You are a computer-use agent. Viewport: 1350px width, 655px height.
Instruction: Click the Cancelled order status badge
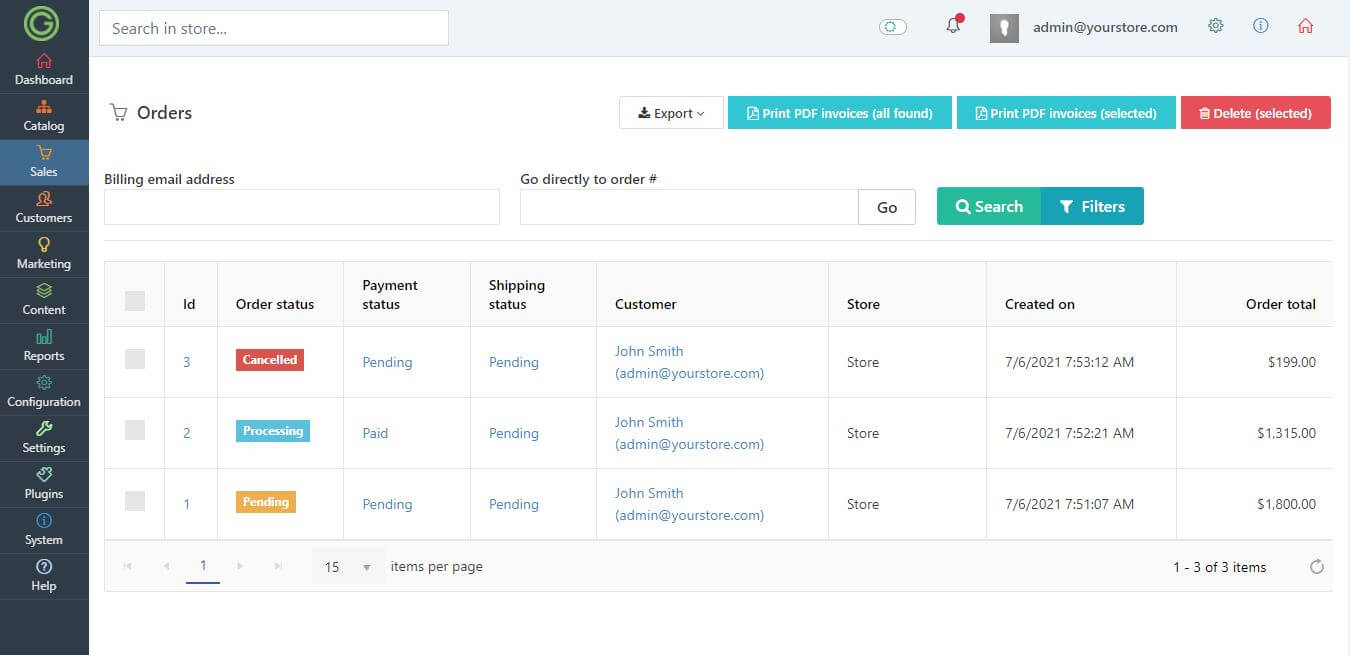(x=270, y=360)
